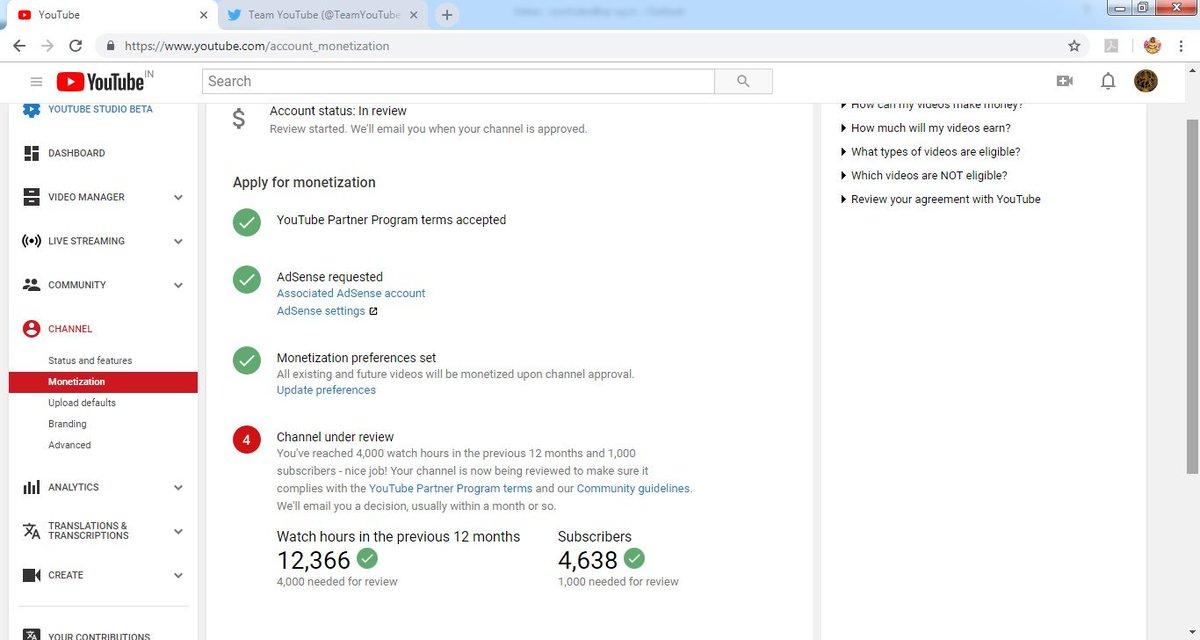Open the notifications bell
The height and width of the screenshot is (640, 1200).
[1108, 81]
